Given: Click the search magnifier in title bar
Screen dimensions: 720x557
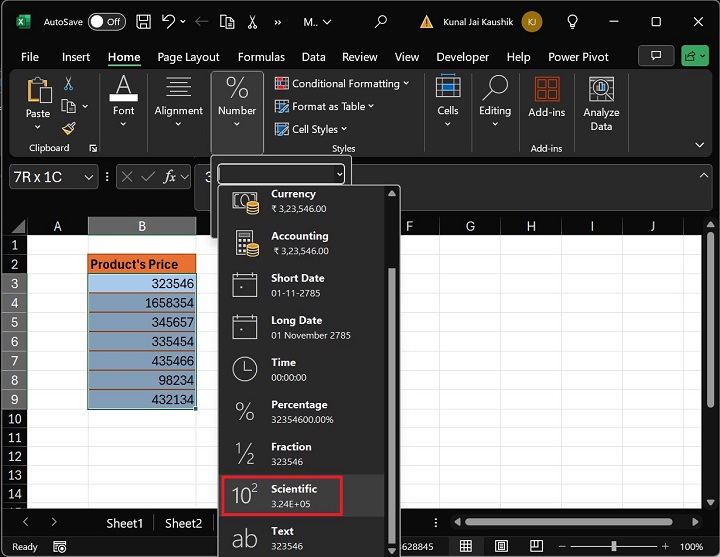Looking at the screenshot, I should pyautogui.click(x=380, y=21).
